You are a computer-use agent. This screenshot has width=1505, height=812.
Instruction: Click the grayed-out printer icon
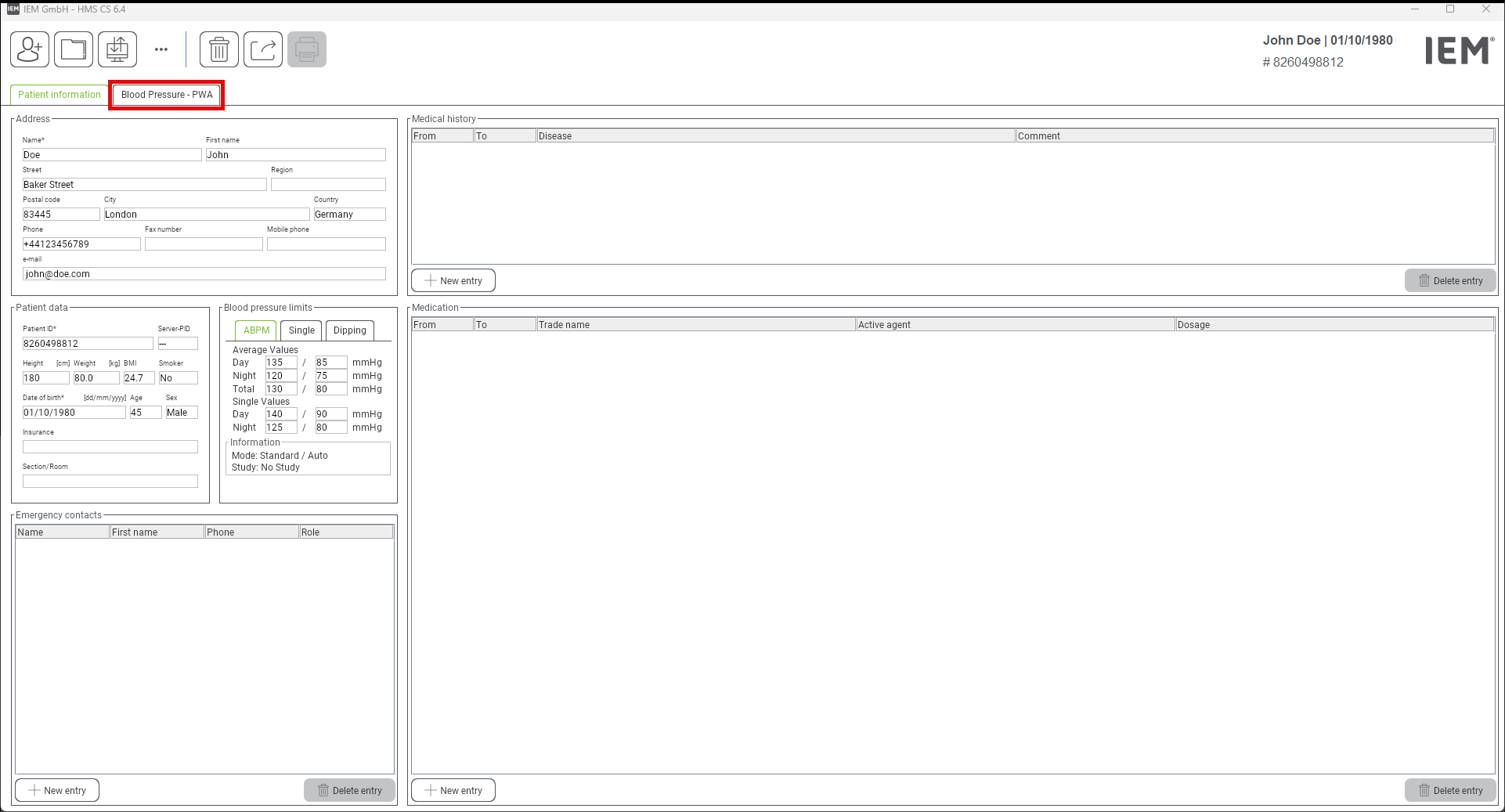pos(307,50)
